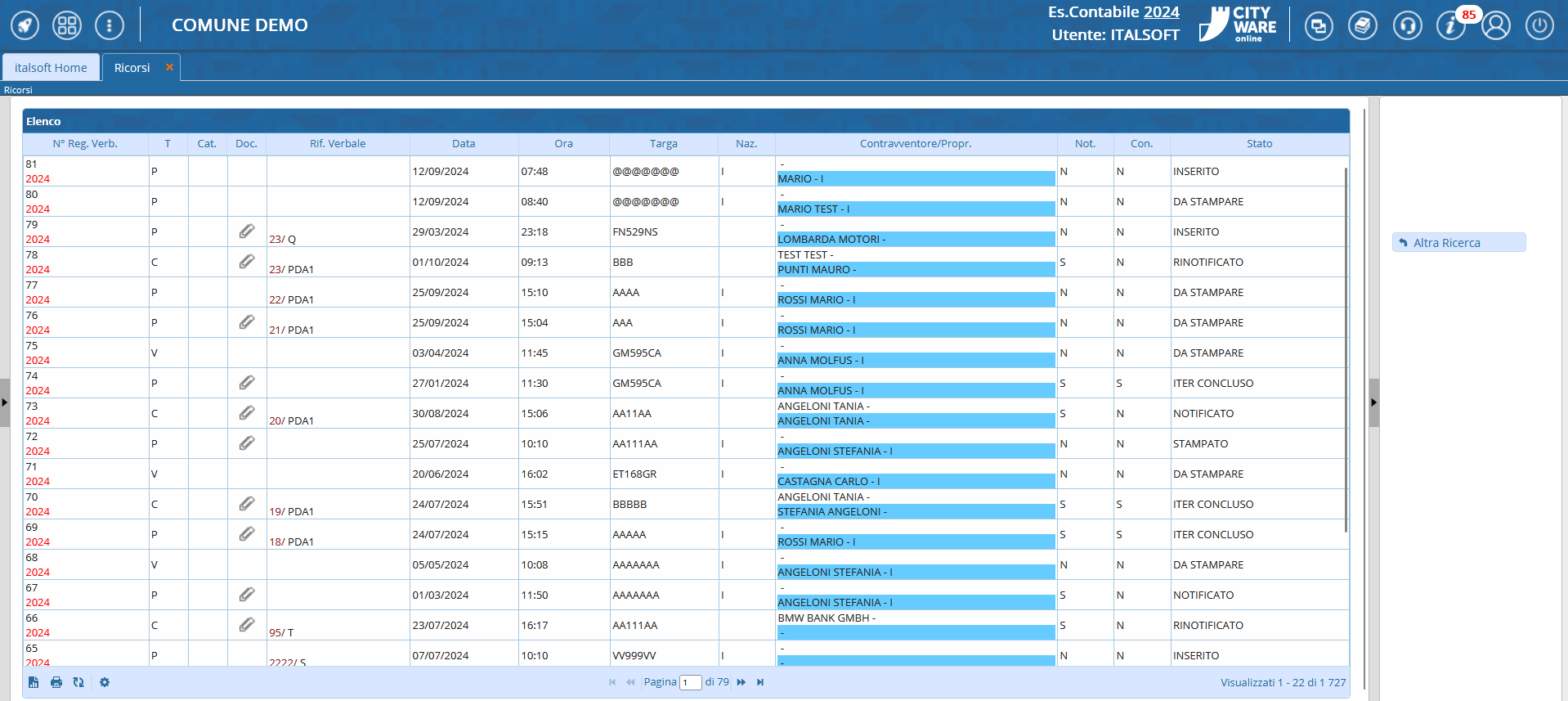Expand the left side panel arrow
Screen dimensions: 1568x701
tap(5, 402)
